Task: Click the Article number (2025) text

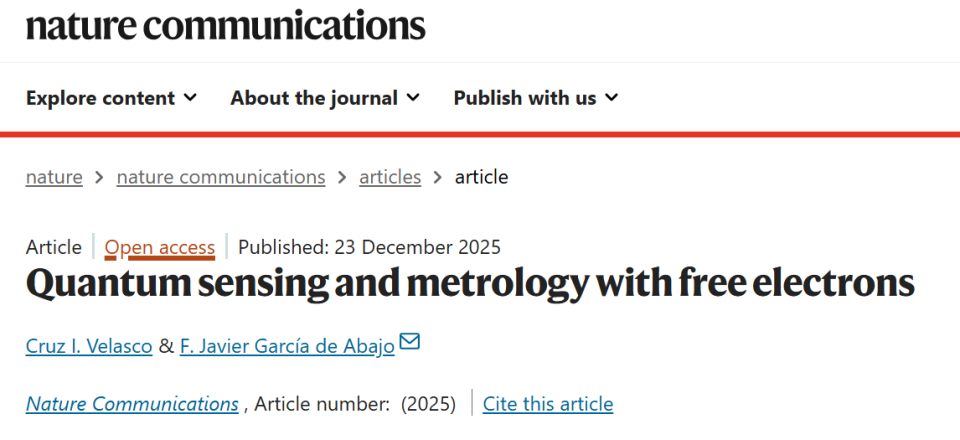Action: point(355,404)
